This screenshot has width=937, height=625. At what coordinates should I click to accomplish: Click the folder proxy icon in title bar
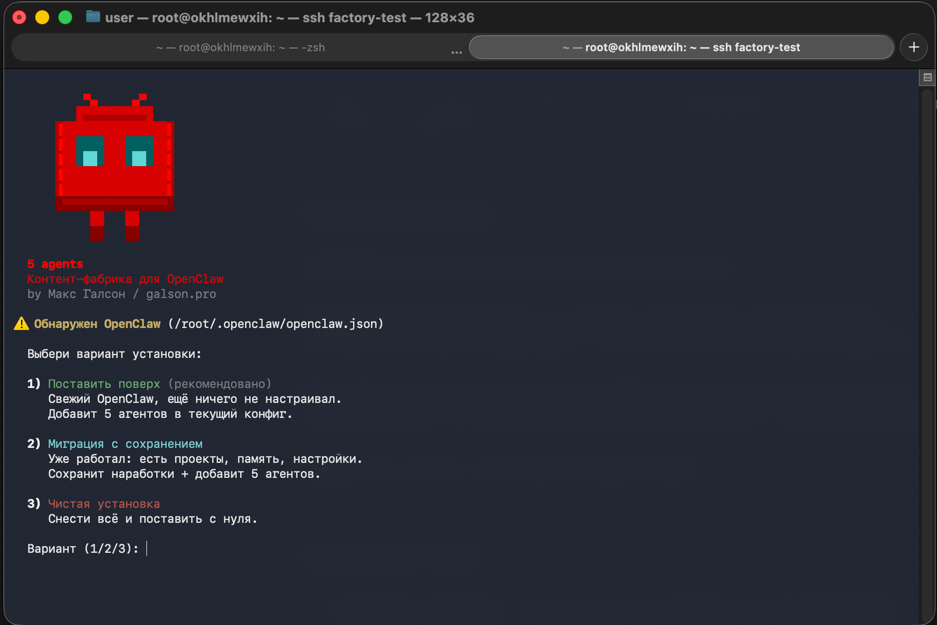tap(93, 17)
